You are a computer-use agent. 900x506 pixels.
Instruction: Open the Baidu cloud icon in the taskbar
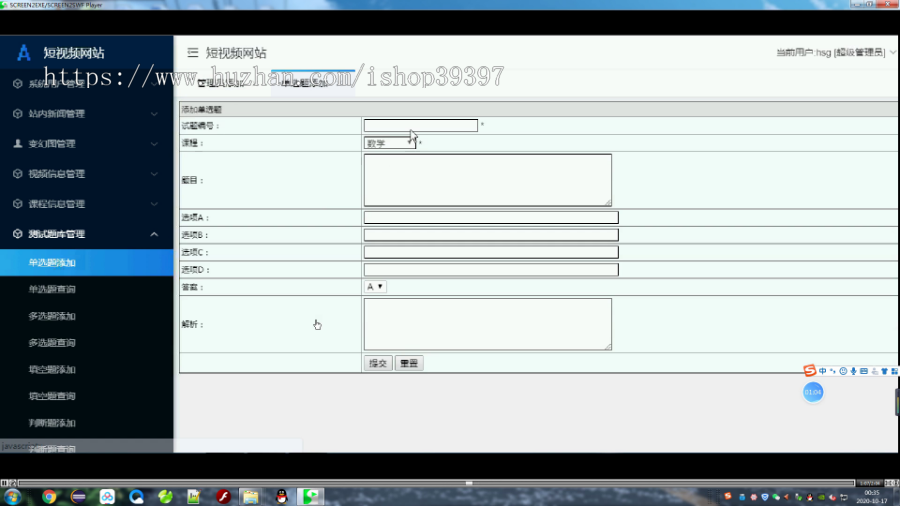107,497
